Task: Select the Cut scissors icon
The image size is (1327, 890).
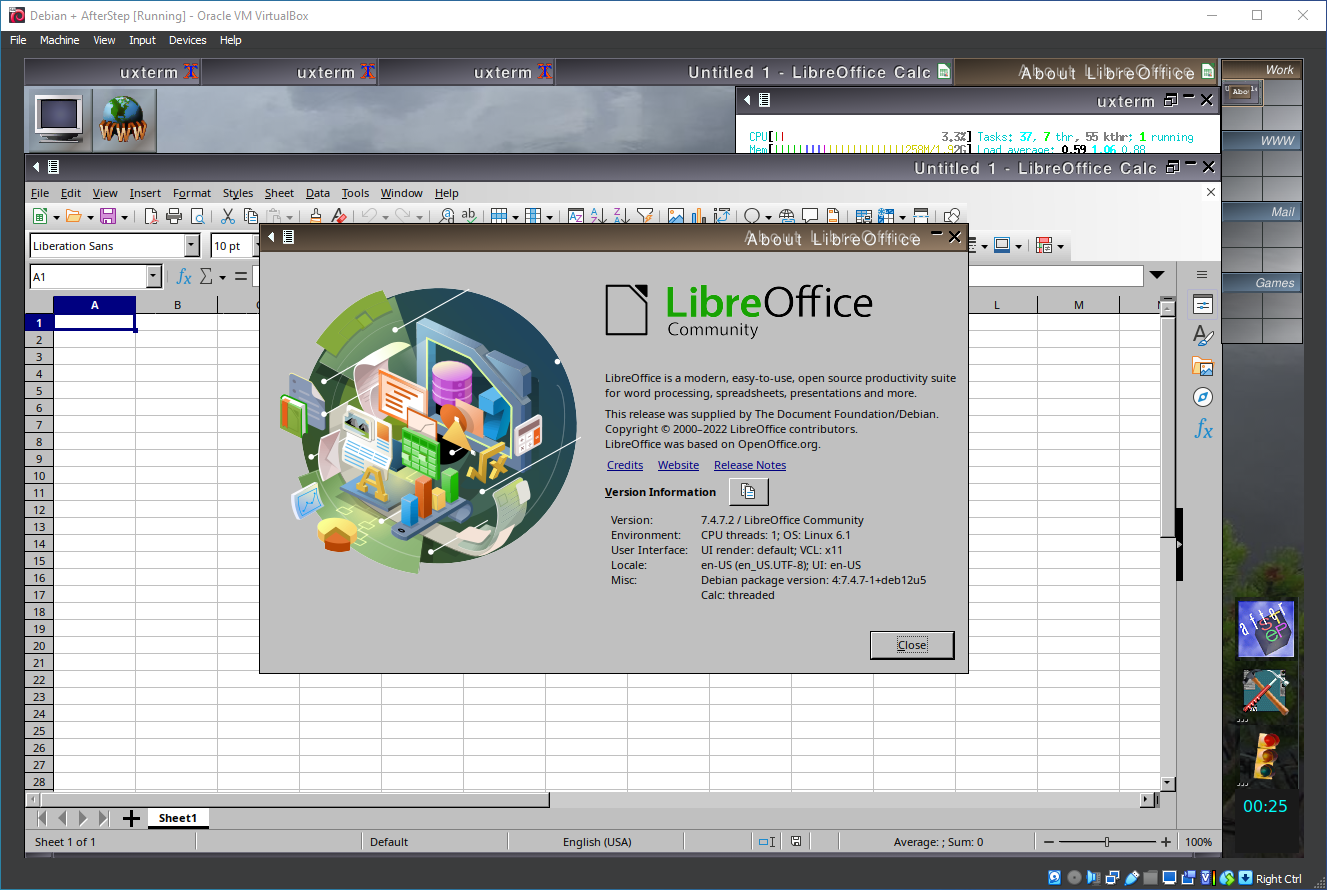Action: [x=228, y=216]
